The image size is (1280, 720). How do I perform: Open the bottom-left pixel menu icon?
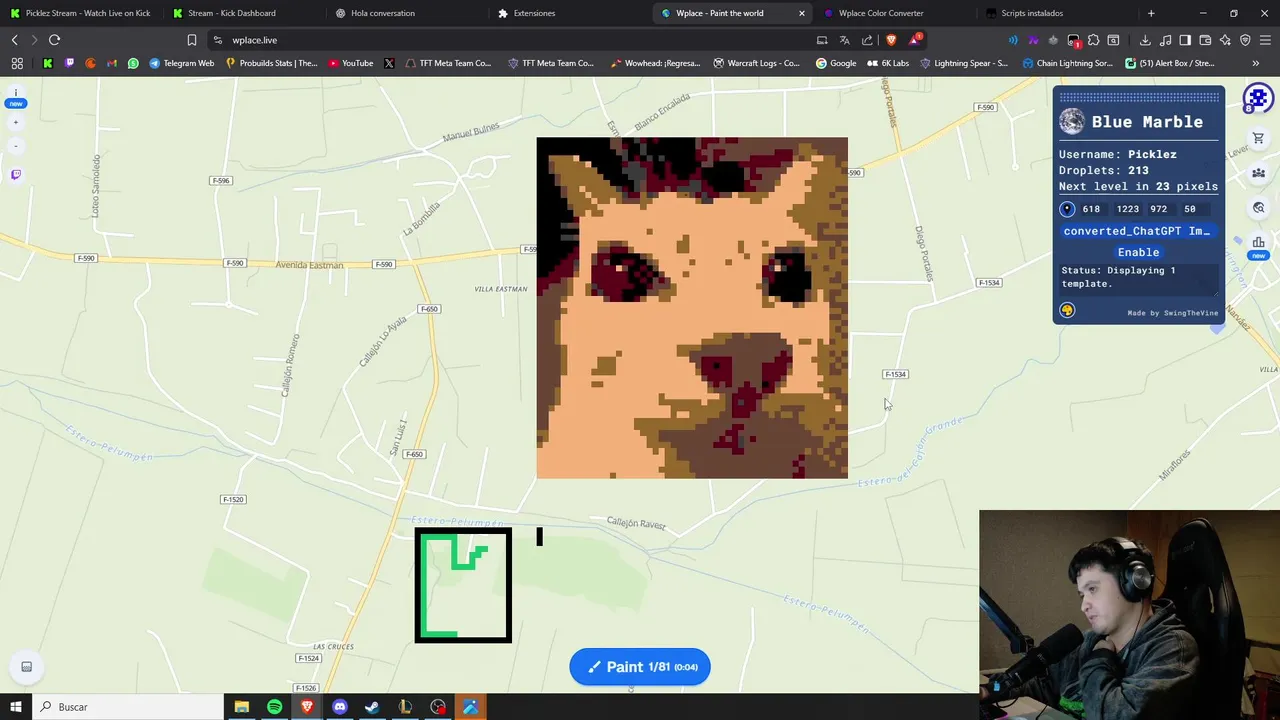click(27, 667)
